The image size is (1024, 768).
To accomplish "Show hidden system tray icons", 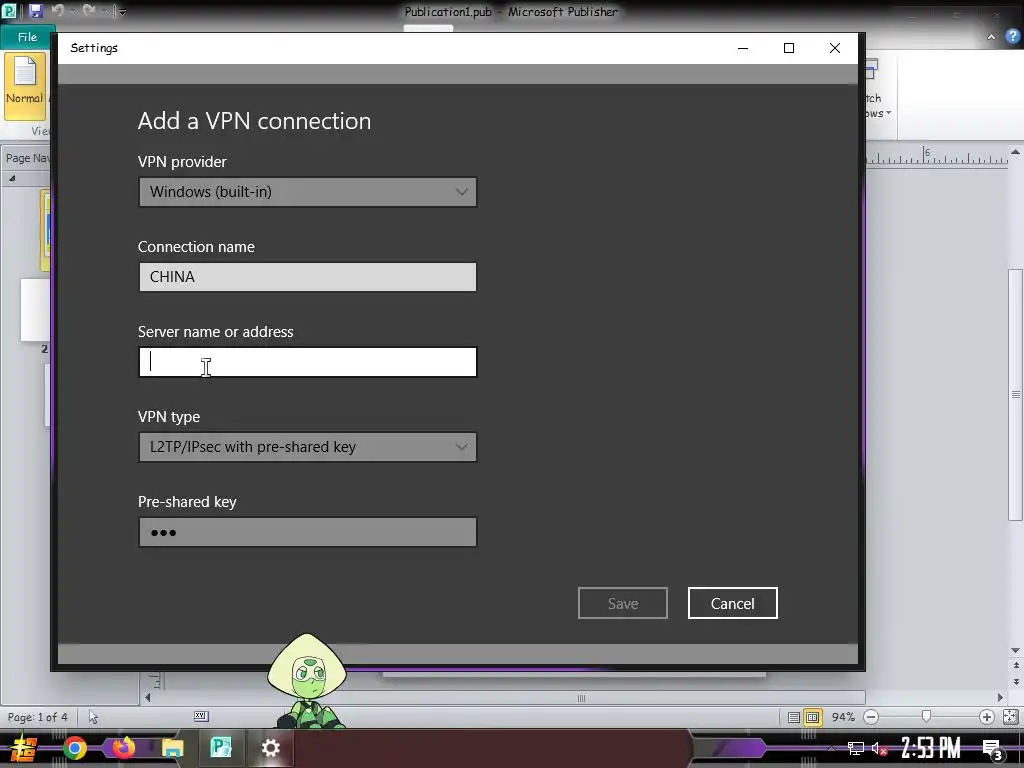I will (x=831, y=748).
